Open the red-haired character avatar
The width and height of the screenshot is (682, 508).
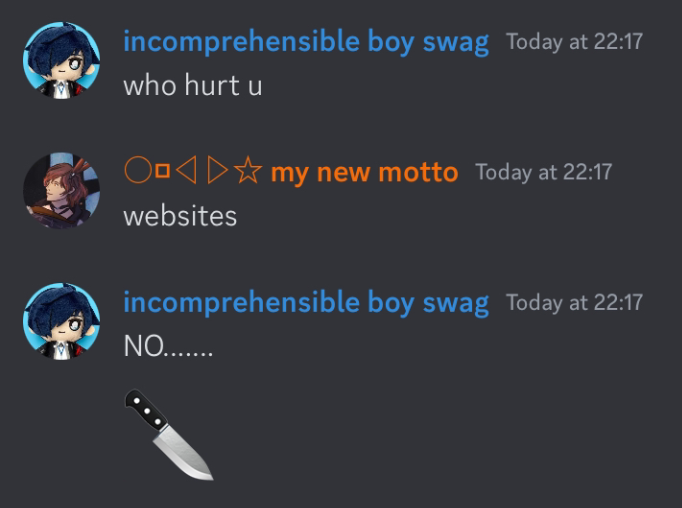pyautogui.click(x=61, y=190)
